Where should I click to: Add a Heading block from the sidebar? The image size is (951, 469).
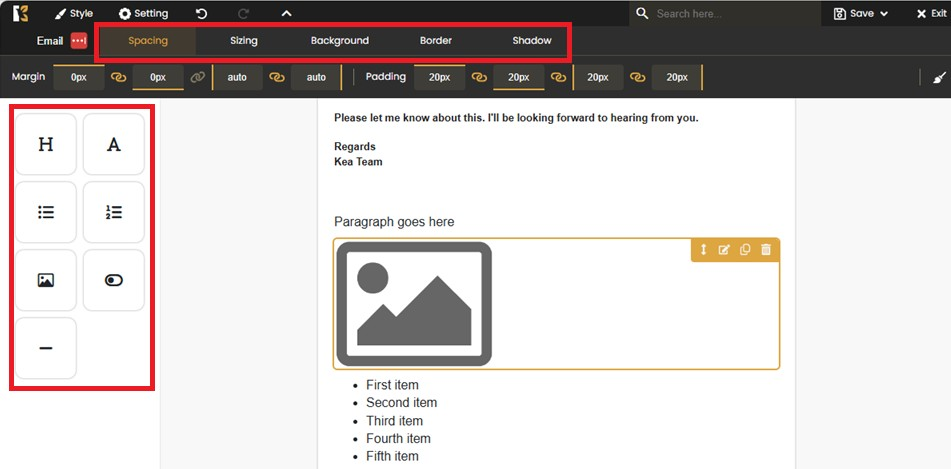(x=46, y=145)
